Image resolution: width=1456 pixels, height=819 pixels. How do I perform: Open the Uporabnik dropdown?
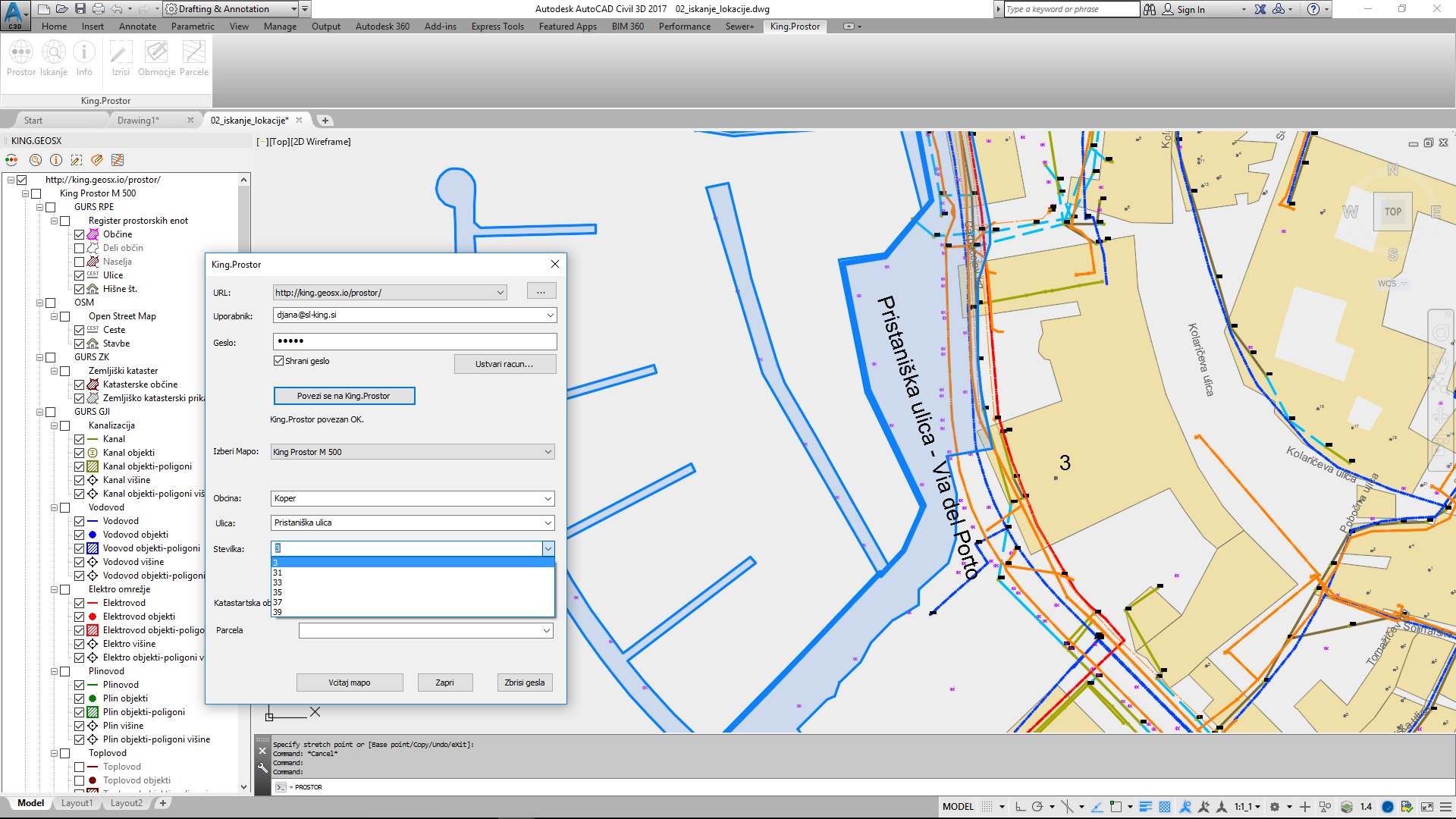pyautogui.click(x=551, y=315)
